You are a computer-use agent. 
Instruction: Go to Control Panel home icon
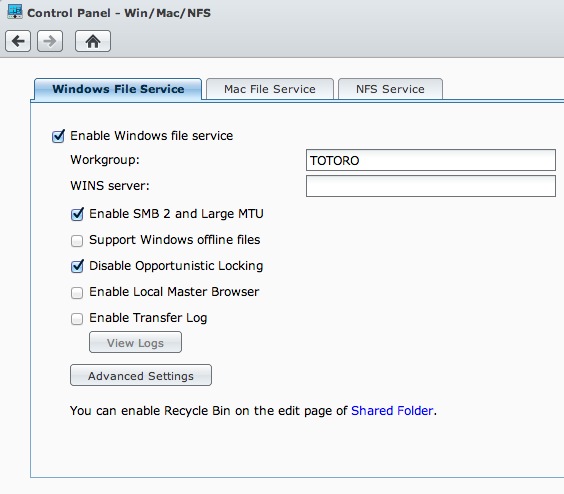[x=93, y=41]
